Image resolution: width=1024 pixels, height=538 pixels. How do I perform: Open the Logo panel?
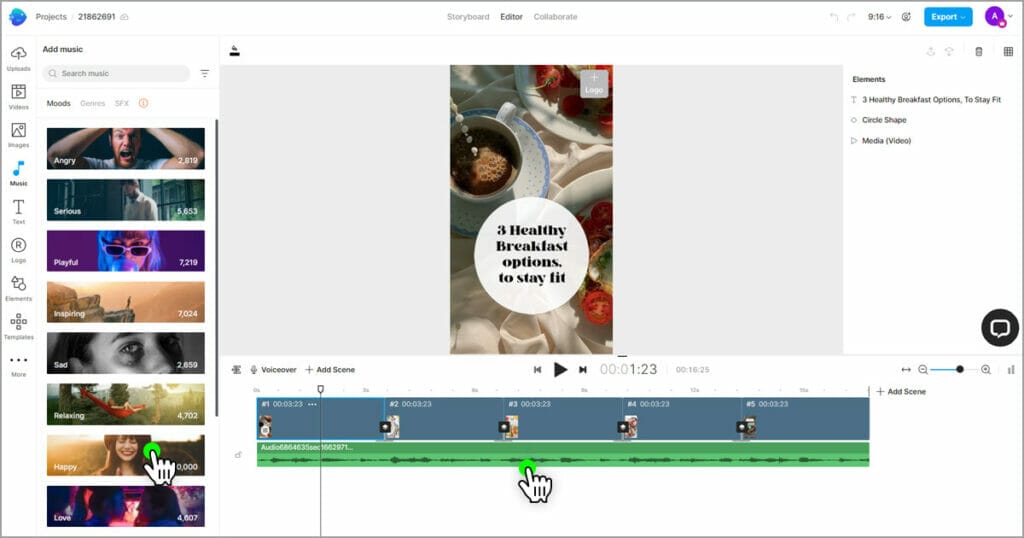point(18,250)
